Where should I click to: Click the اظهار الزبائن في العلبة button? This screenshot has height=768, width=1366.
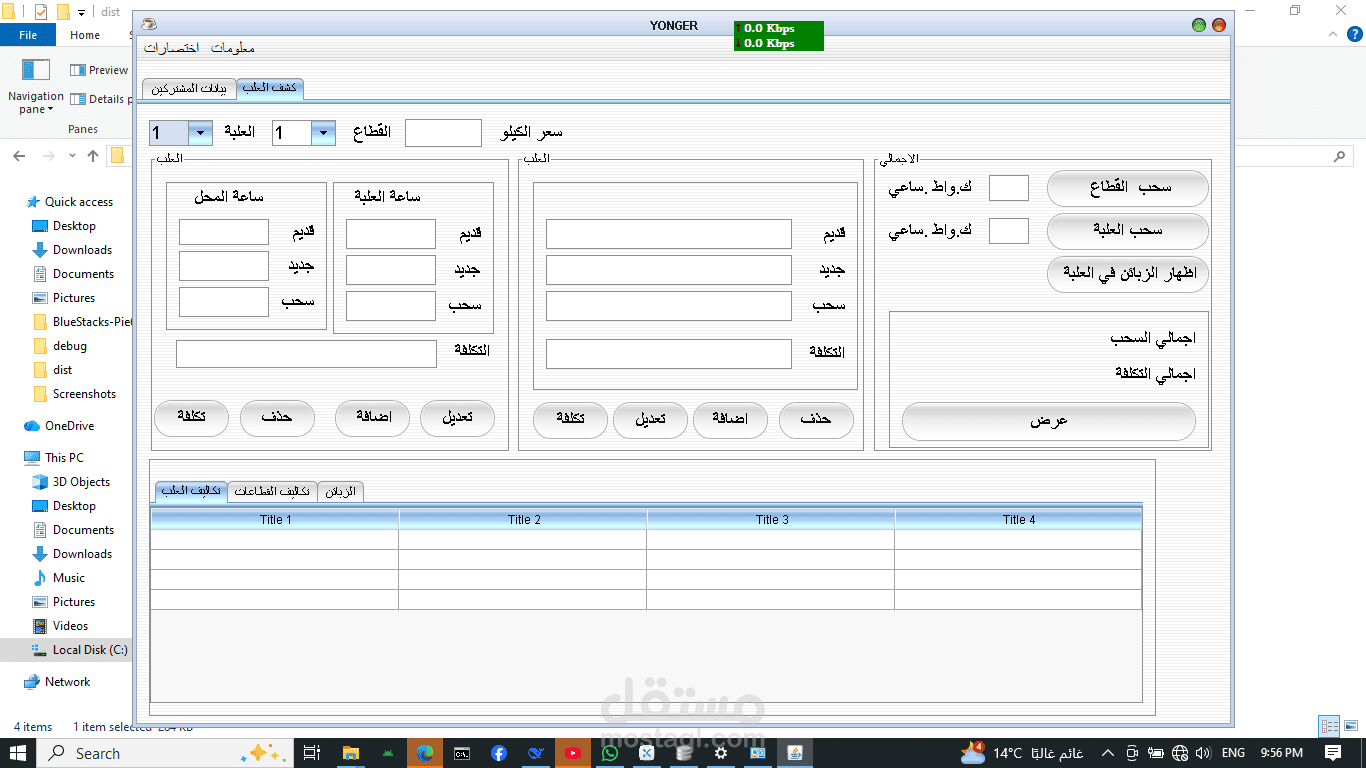pyautogui.click(x=1128, y=274)
